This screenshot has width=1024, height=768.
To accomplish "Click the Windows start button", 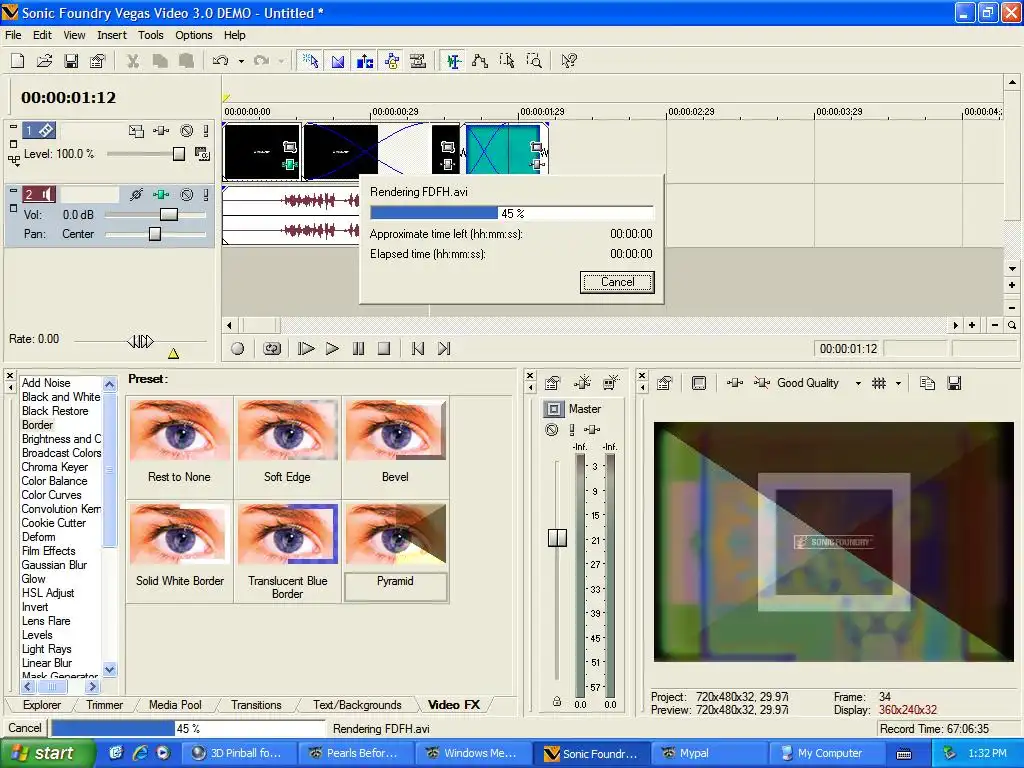I will [48, 753].
